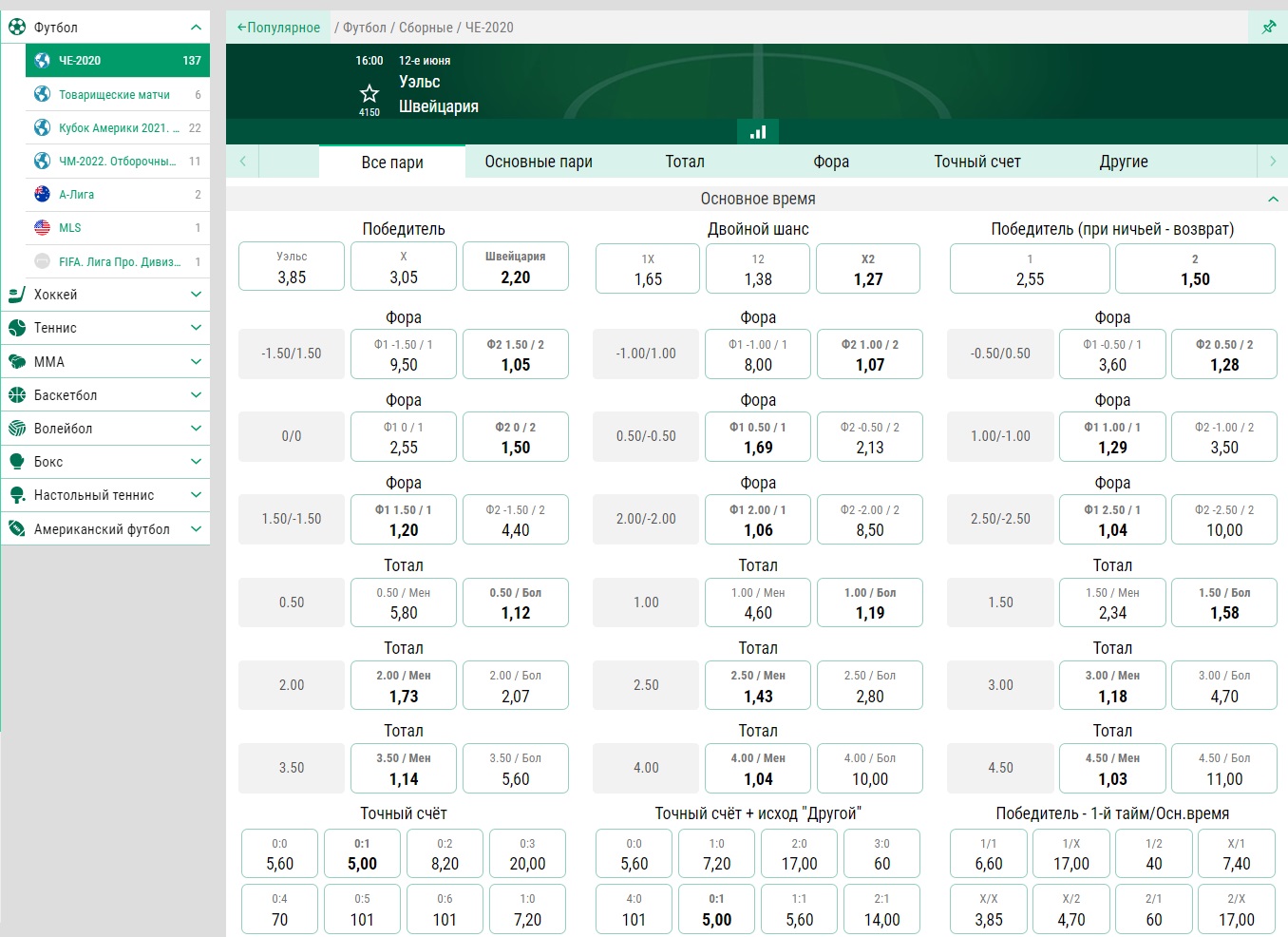The image size is (1288, 937).
Task: Go back to Популярное
Action: [x=278, y=27]
